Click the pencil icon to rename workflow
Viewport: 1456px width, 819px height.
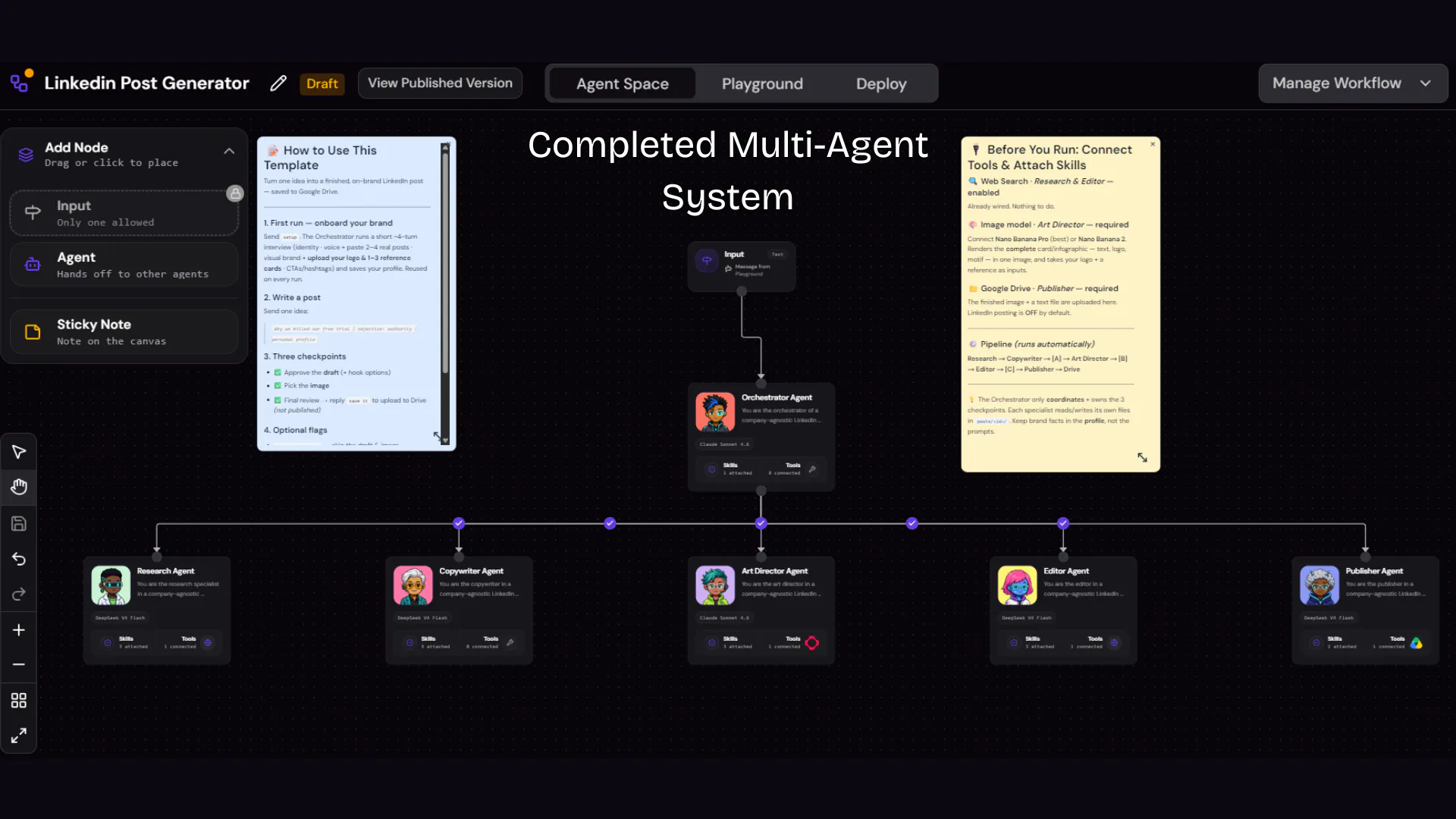(x=278, y=83)
